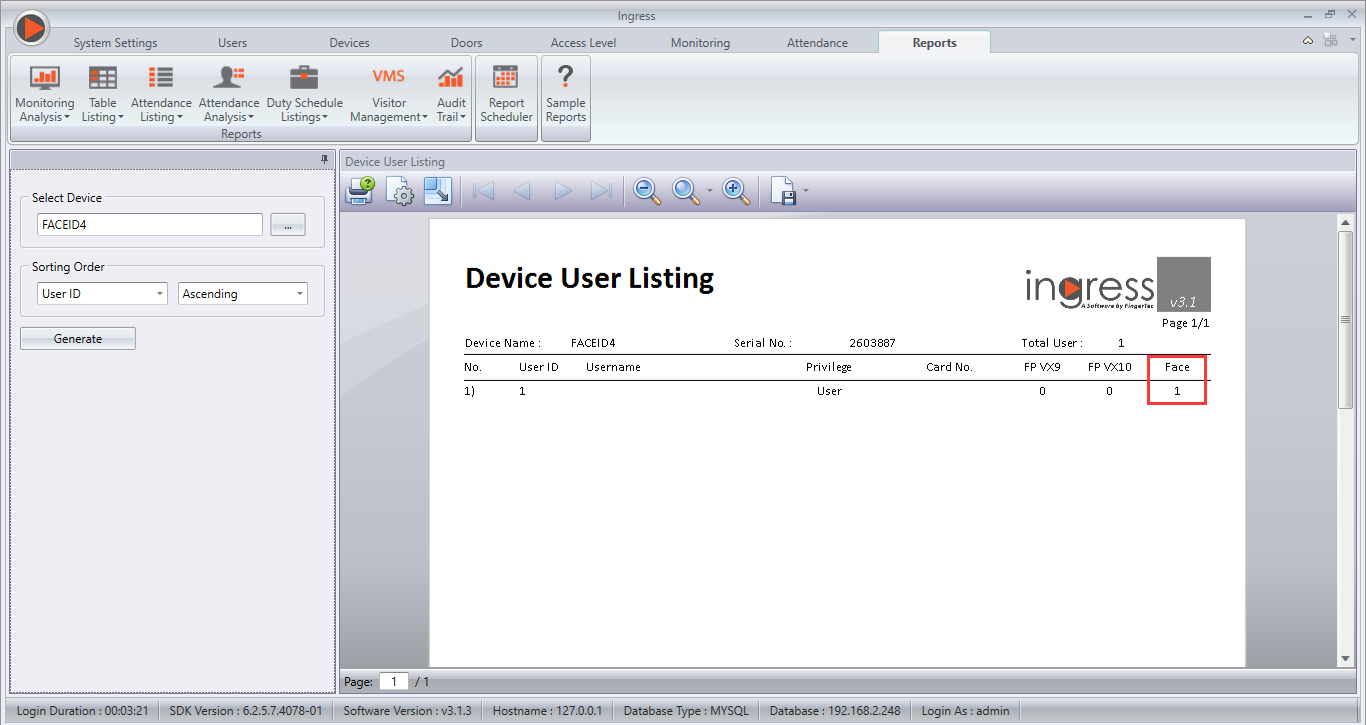
Task: Go to next report page
Action: 563,190
